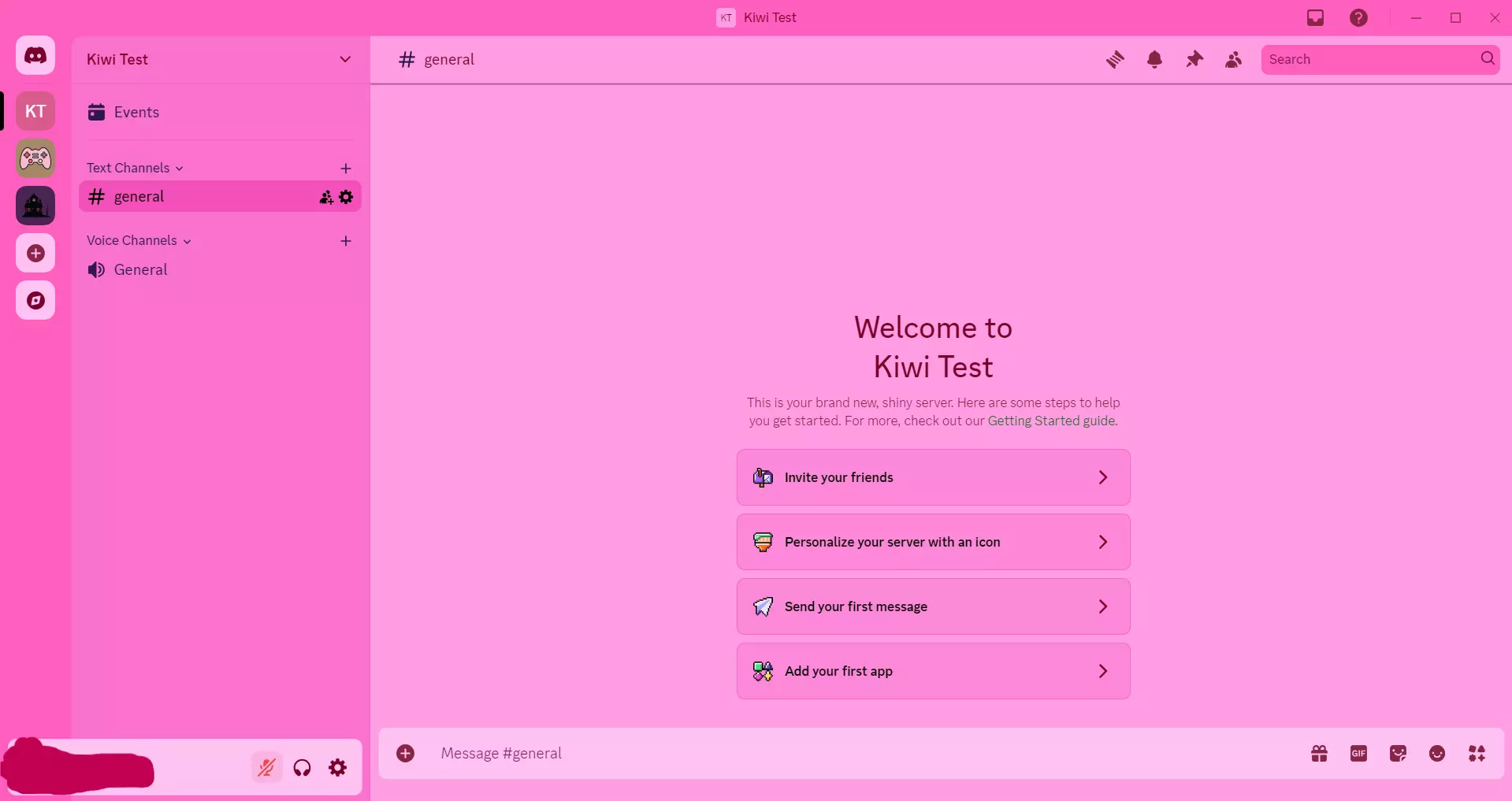Open the emoji picker

[1437, 754]
